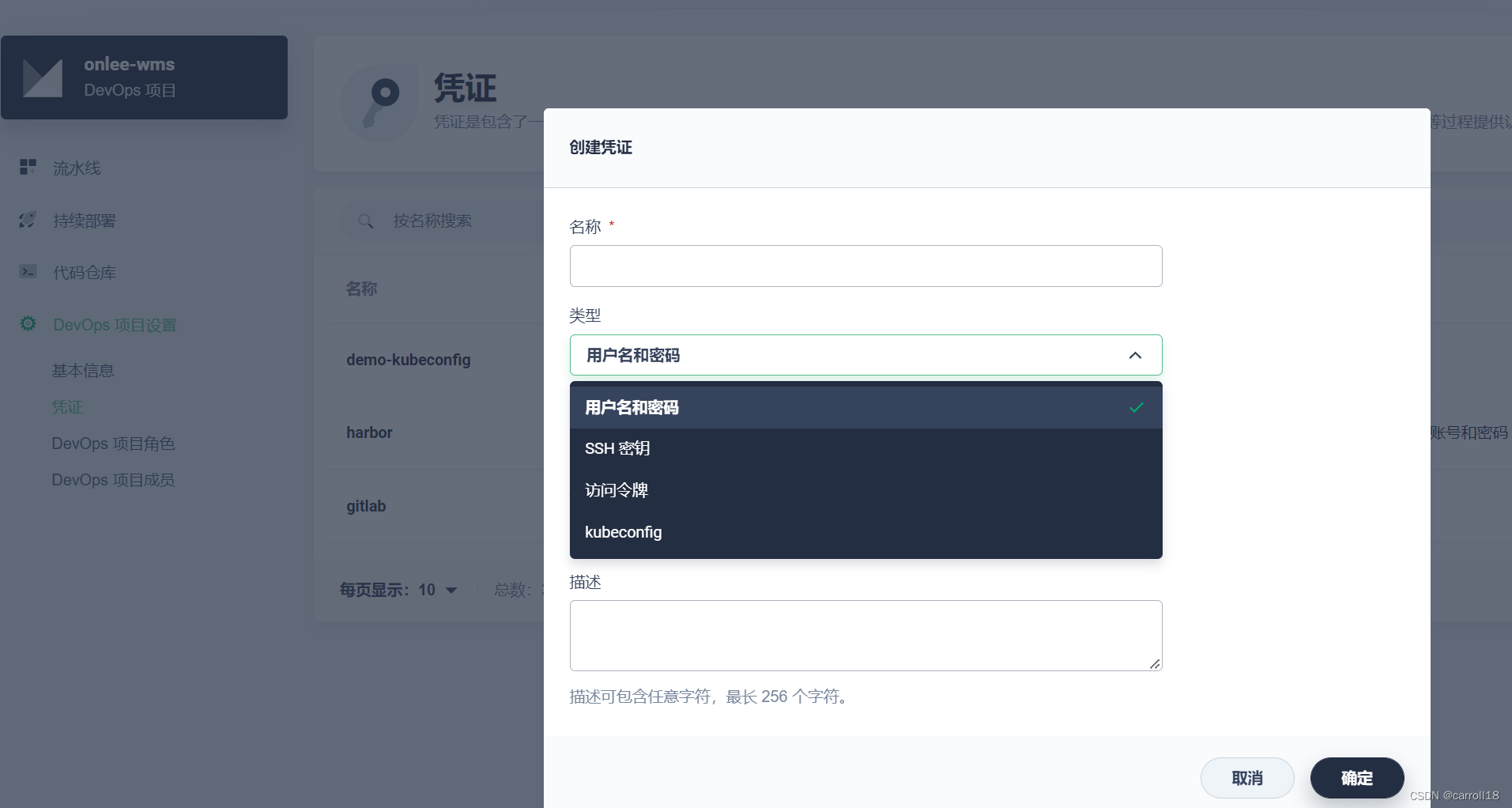Click 确定 button to confirm credential
Viewport: 1512px width, 808px height.
click(x=1357, y=778)
